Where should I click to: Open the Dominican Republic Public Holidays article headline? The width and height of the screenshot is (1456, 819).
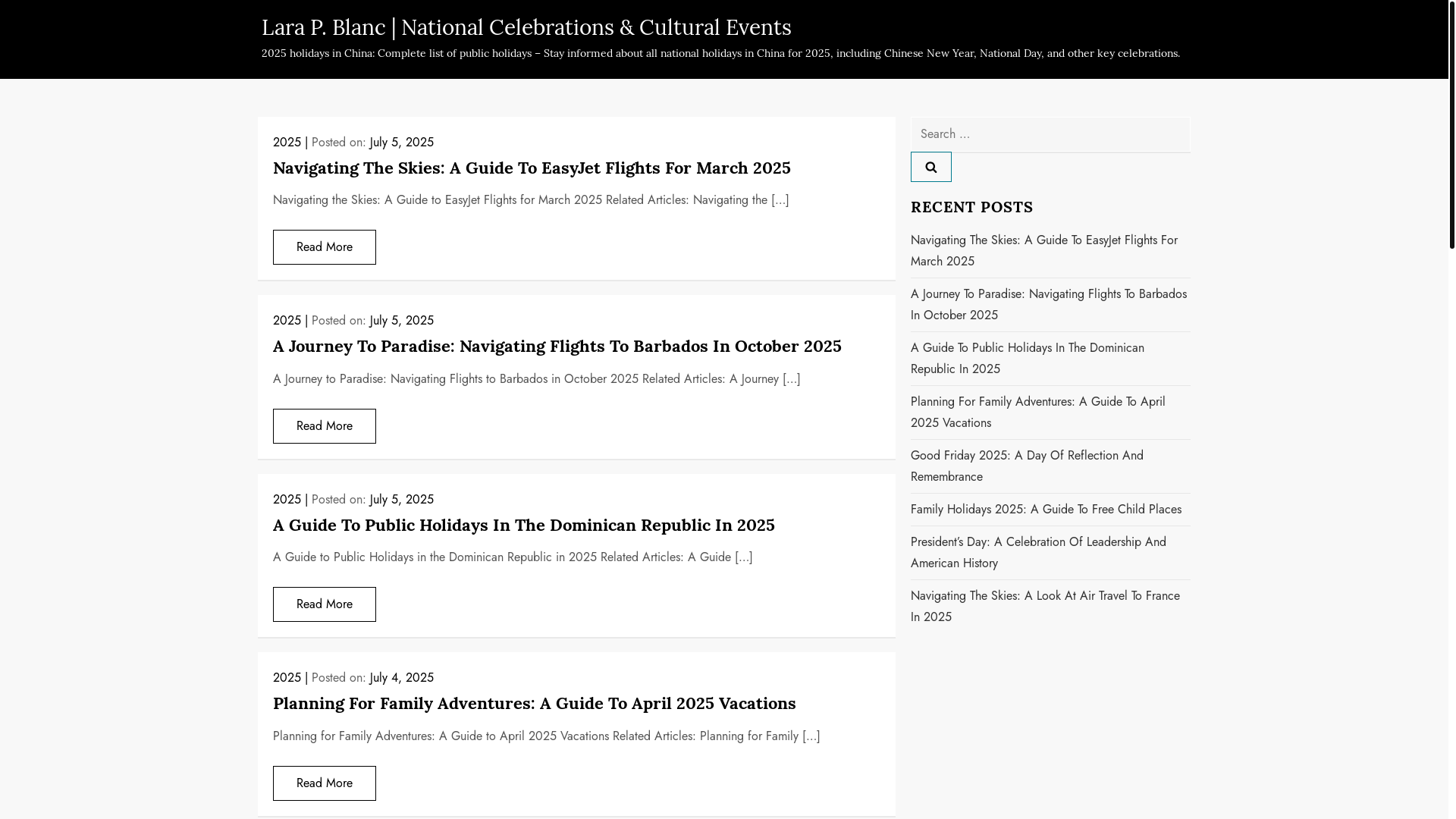pos(523,525)
